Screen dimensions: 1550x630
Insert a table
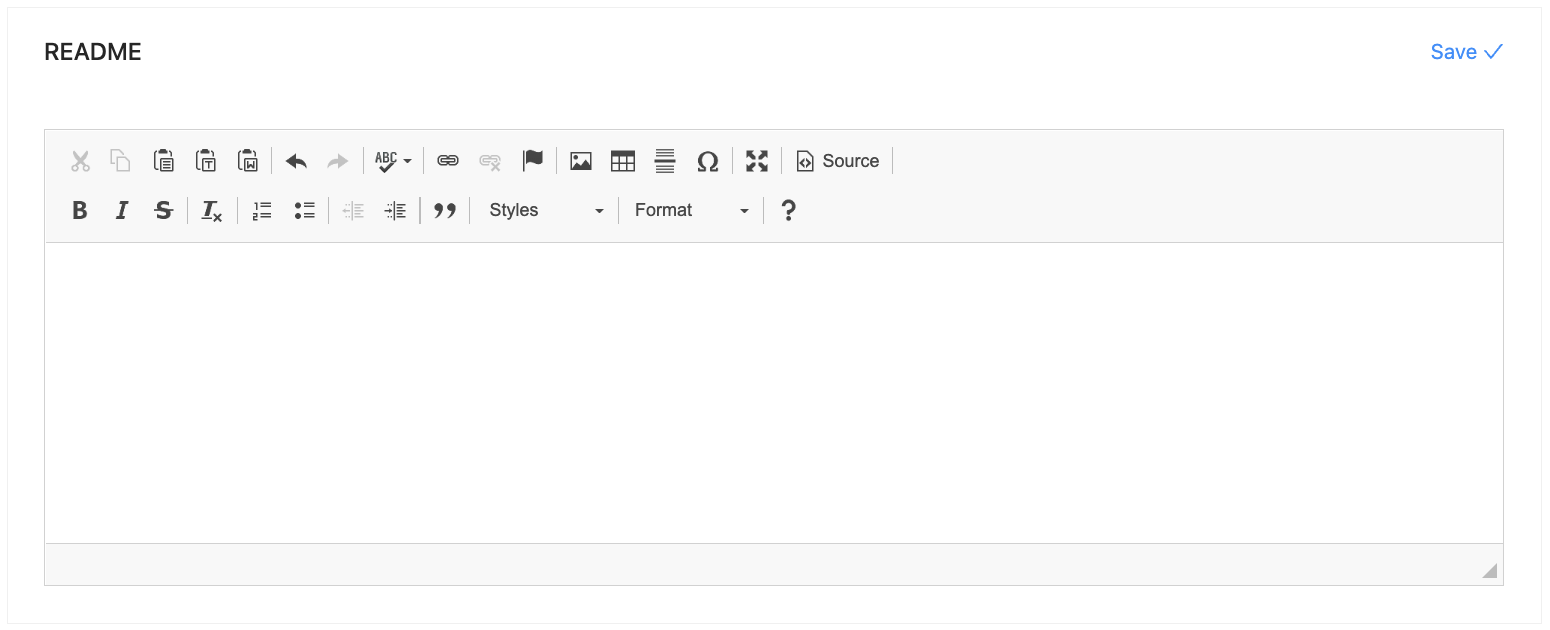(623, 160)
